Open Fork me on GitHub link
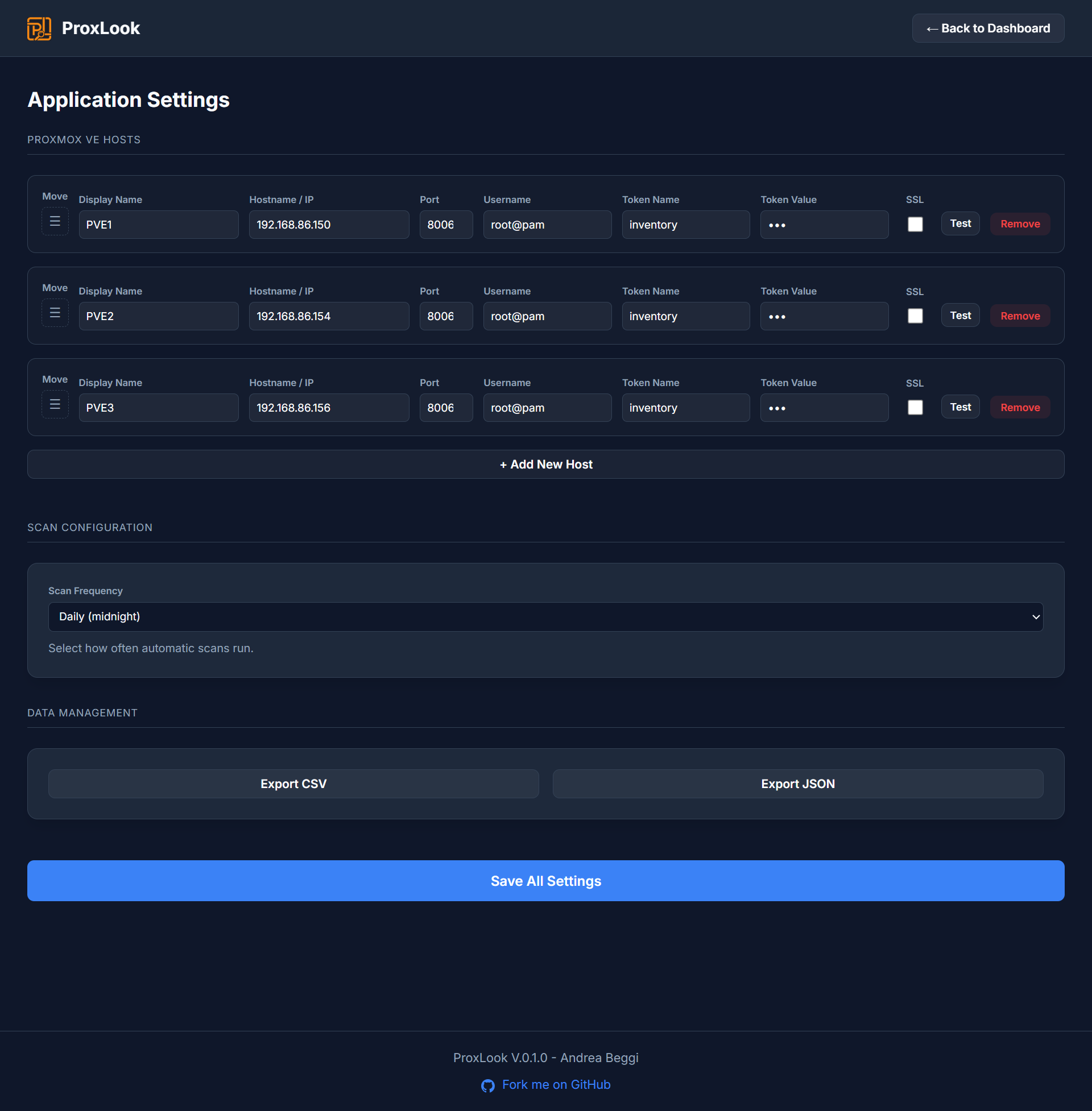 (556, 1085)
